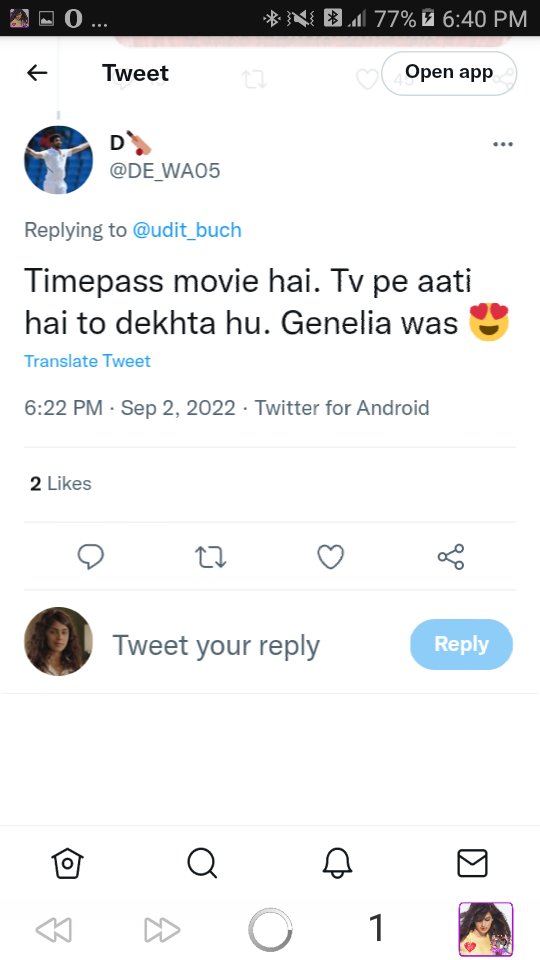The width and height of the screenshot is (540, 960).
Task: Share the tweet via share icon
Action: (x=451, y=557)
